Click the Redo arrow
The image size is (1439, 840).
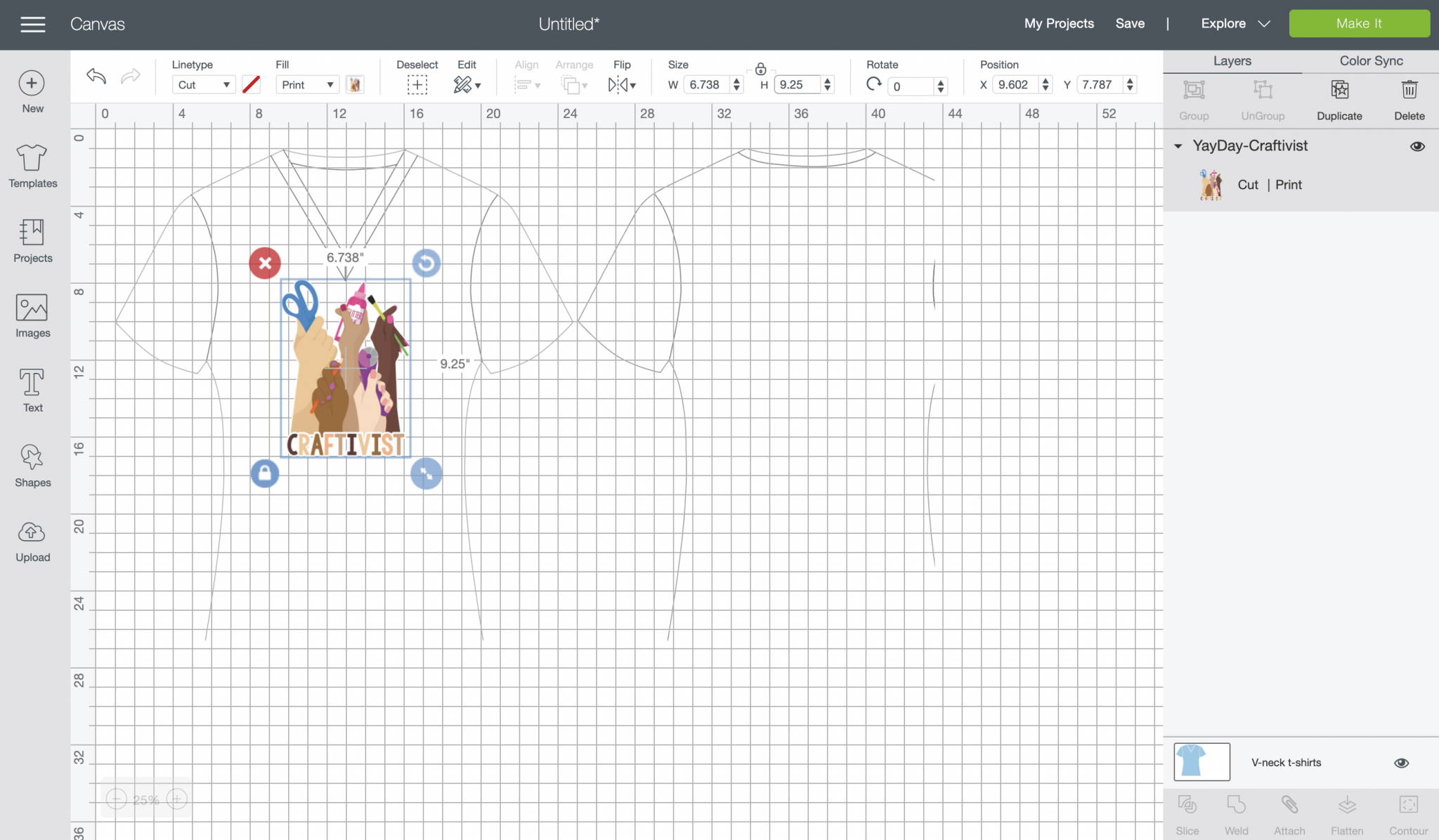[131, 77]
